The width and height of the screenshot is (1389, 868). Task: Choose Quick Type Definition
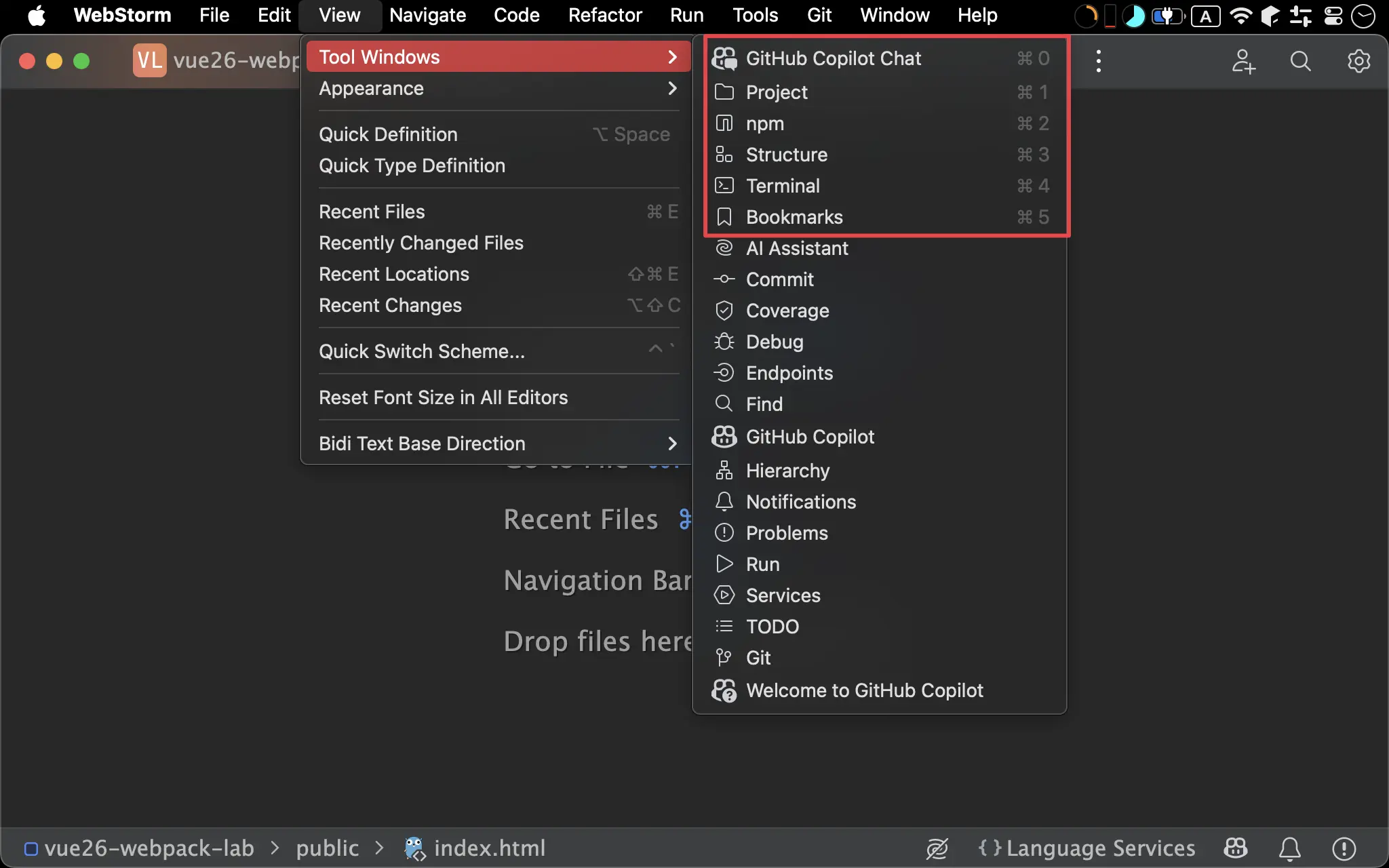click(498, 165)
